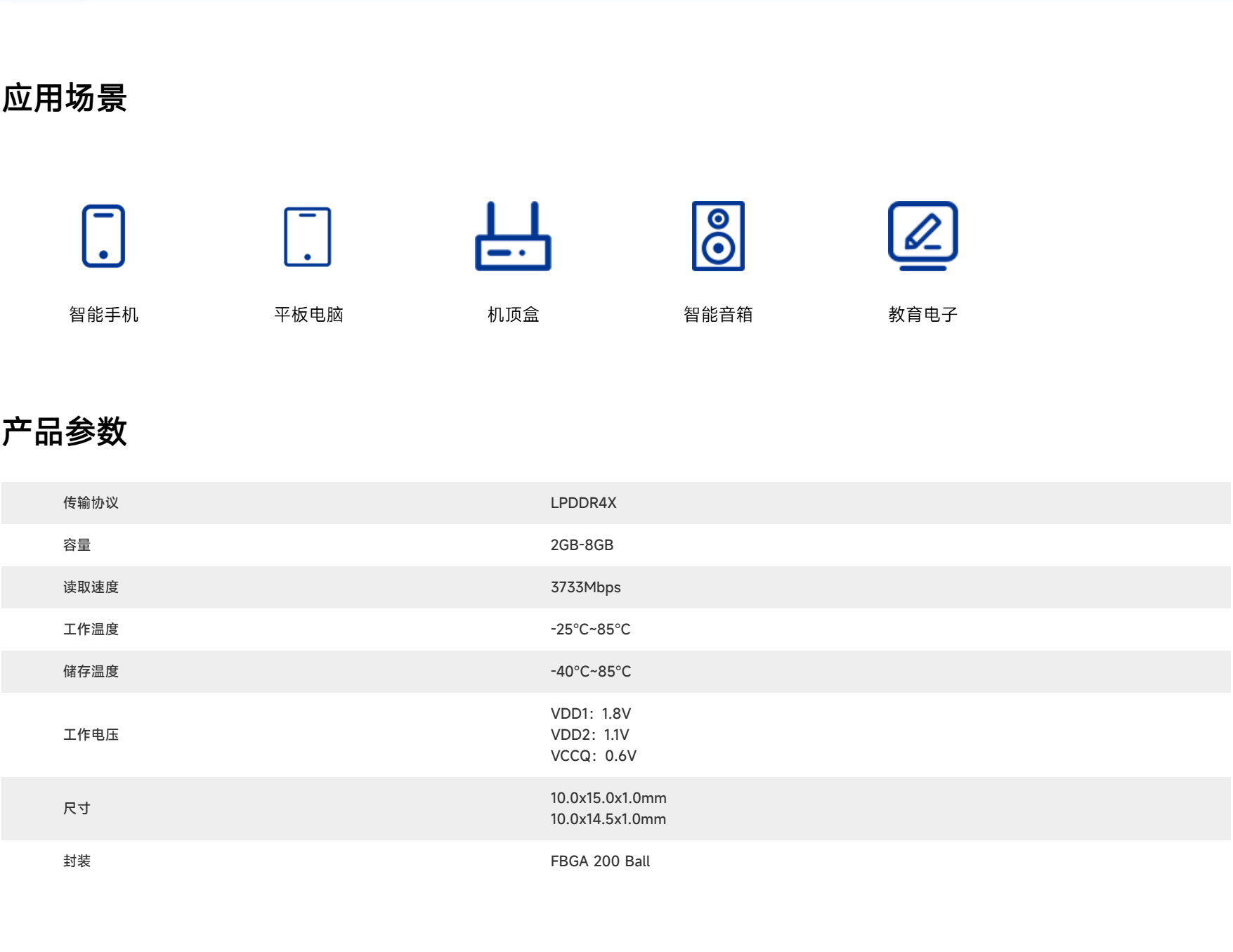Click the tablet computer icon

(308, 237)
